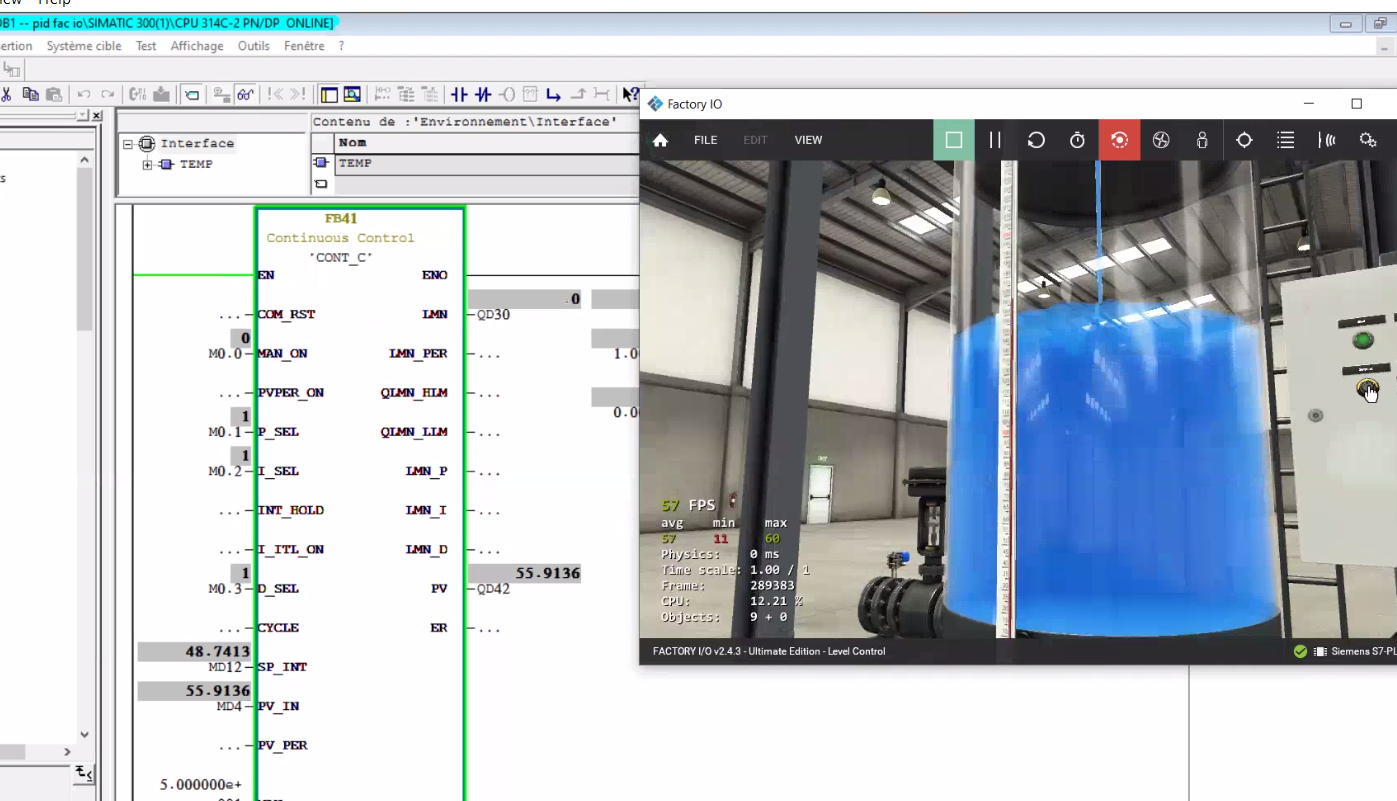Screen dimensions: 1397x801
Task: Insert normally open contact in toolbar
Action: pos(459,94)
